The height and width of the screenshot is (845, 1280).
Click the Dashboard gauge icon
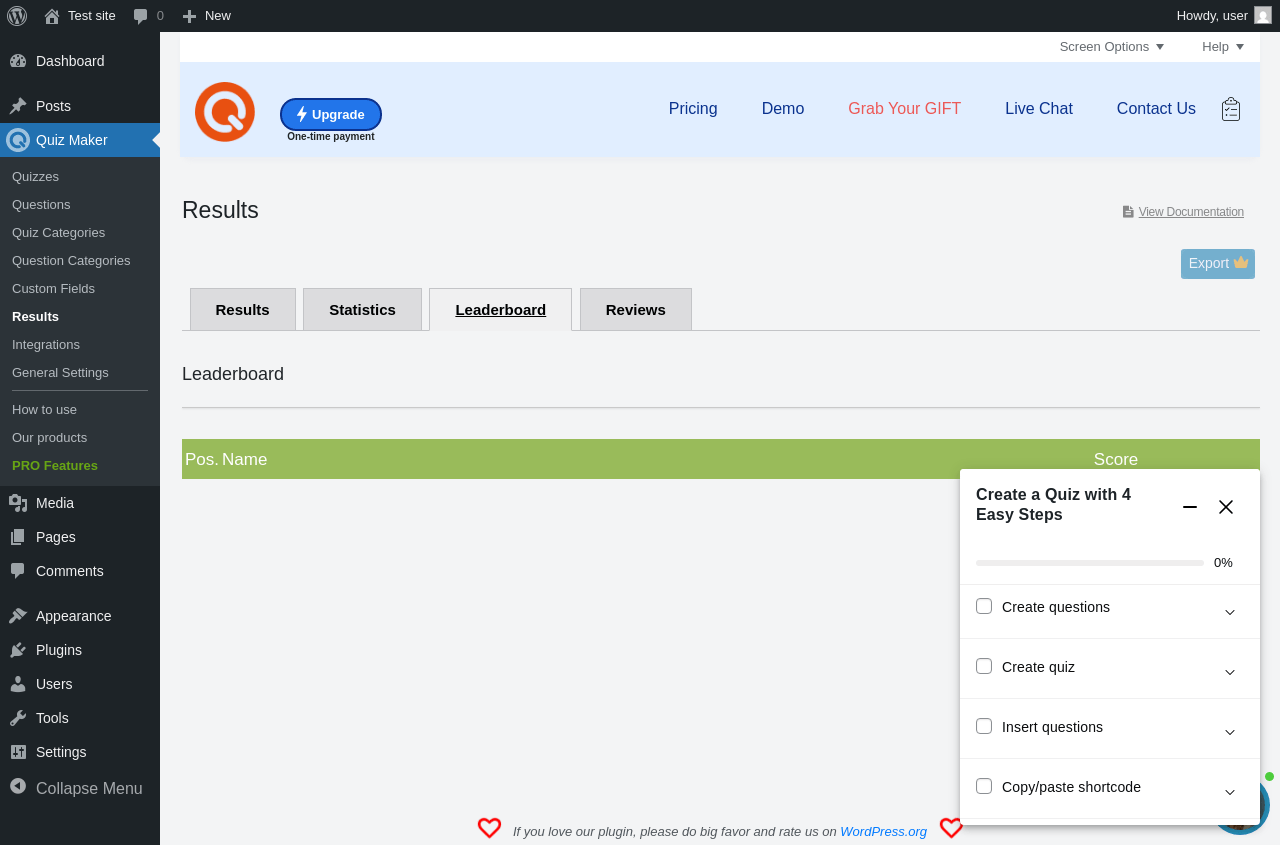click(x=18, y=61)
